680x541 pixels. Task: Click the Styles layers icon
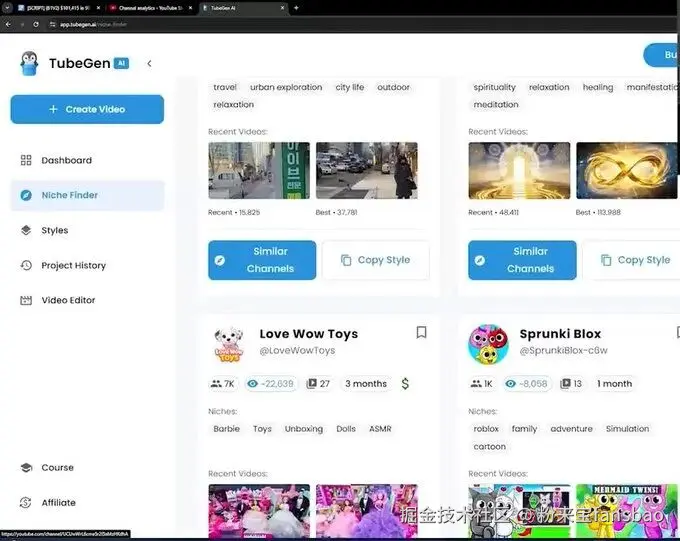click(26, 230)
